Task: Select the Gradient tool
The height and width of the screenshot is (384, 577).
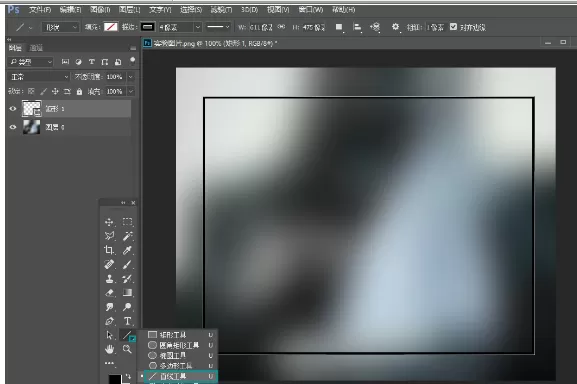Action: [127, 292]
